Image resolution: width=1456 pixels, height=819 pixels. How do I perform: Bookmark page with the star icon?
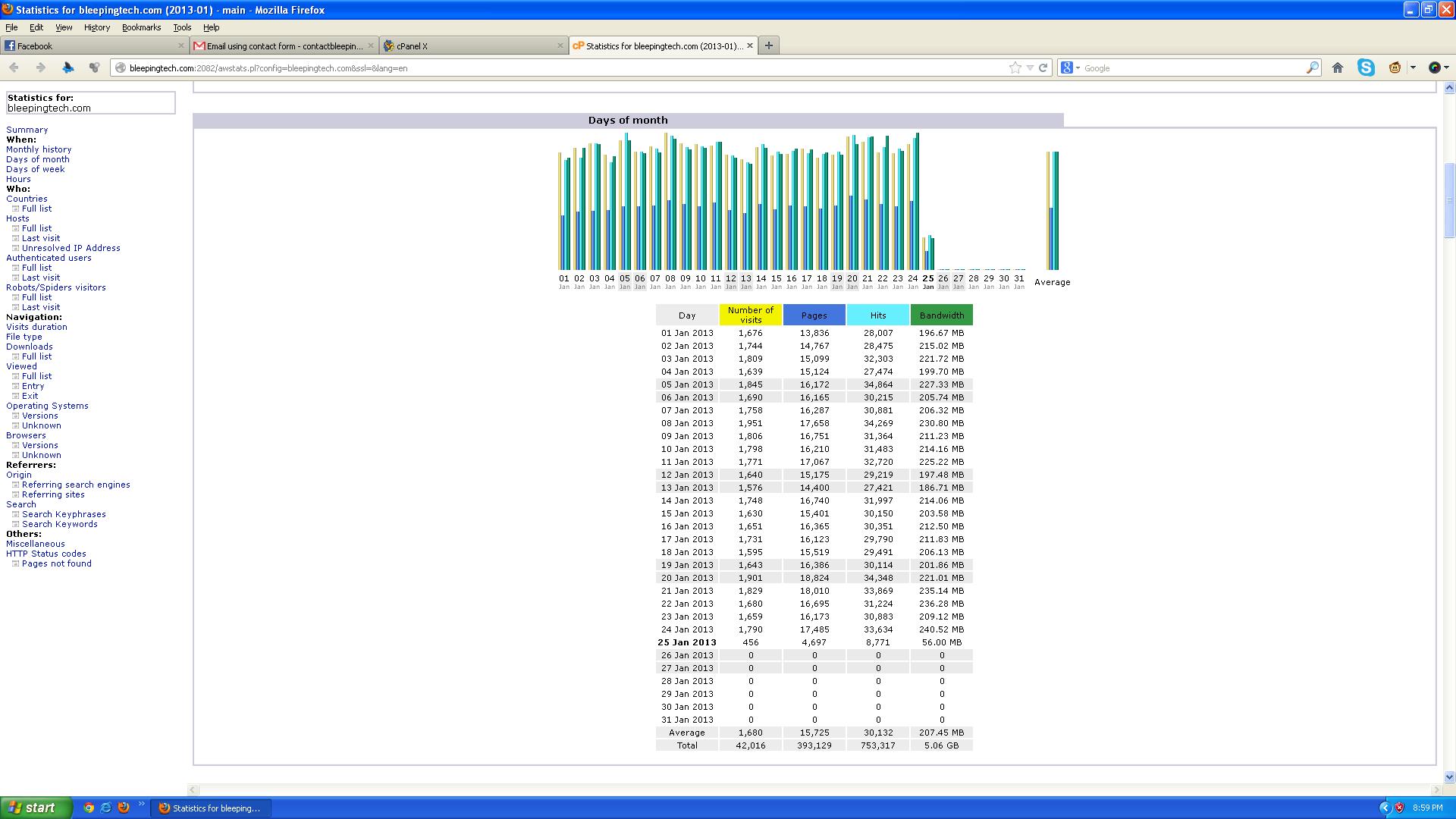(x=1015, y=68)
